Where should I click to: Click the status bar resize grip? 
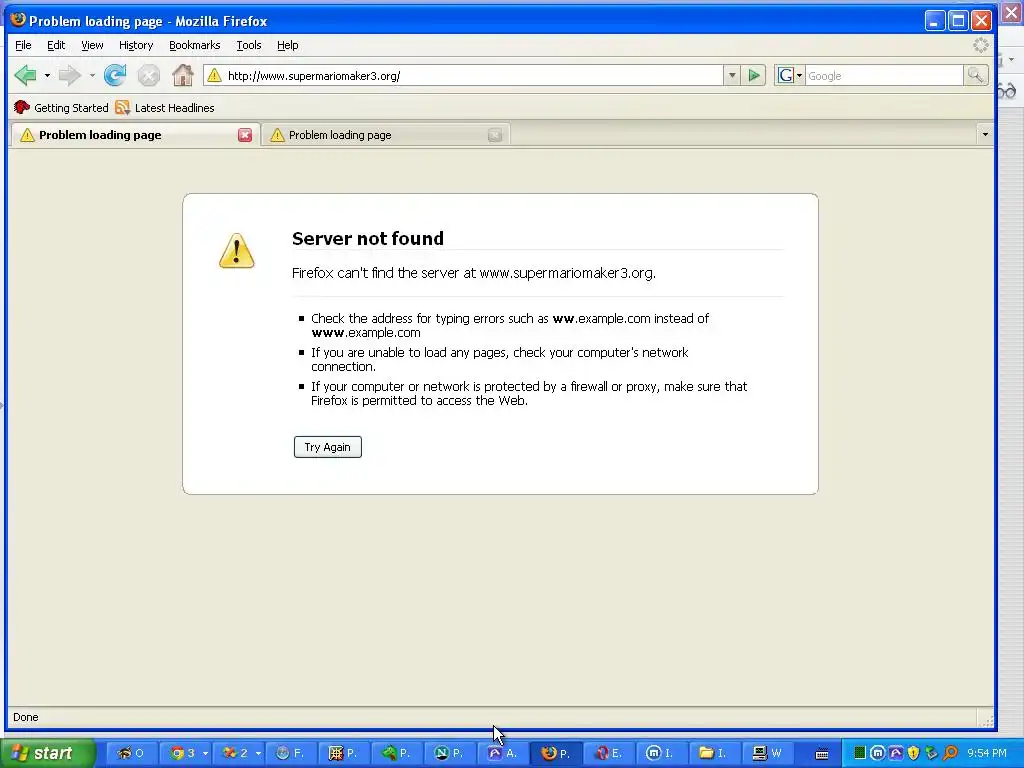point(986,719)
